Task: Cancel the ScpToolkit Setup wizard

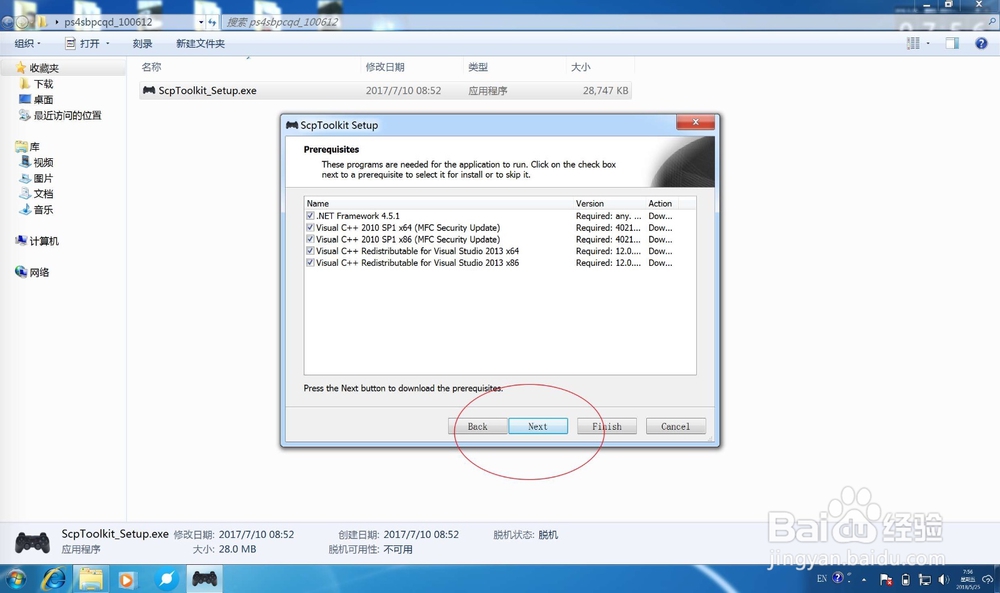Action: (675, 427)
